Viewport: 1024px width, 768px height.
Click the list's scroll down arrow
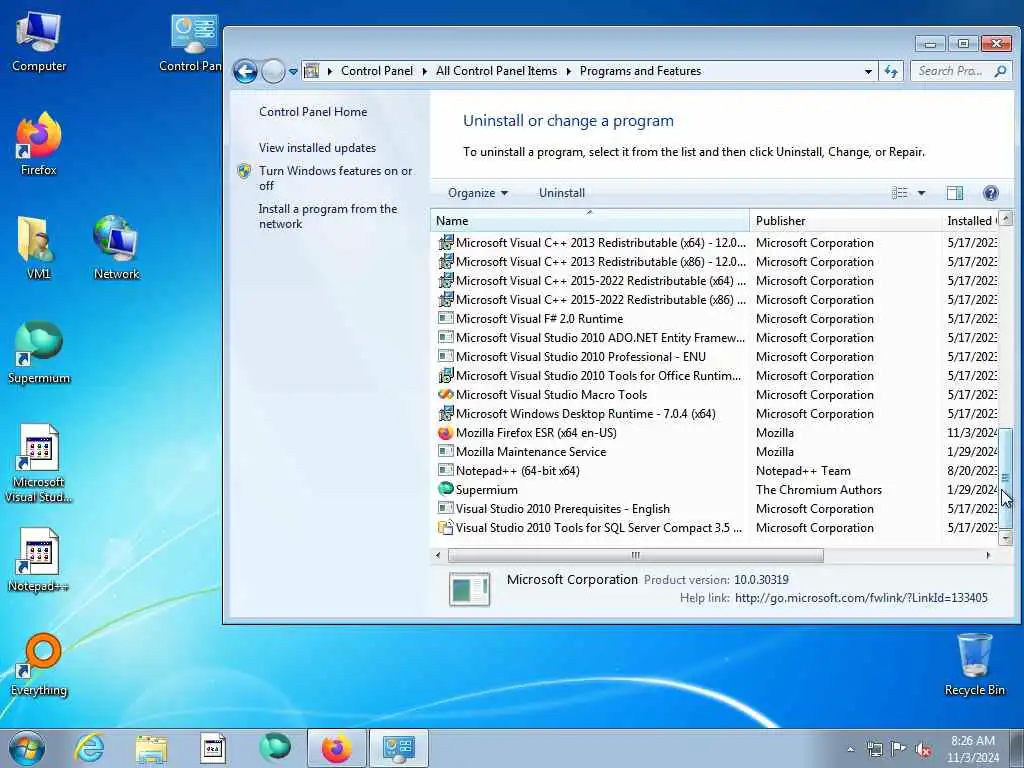[x=1006, y=538]
